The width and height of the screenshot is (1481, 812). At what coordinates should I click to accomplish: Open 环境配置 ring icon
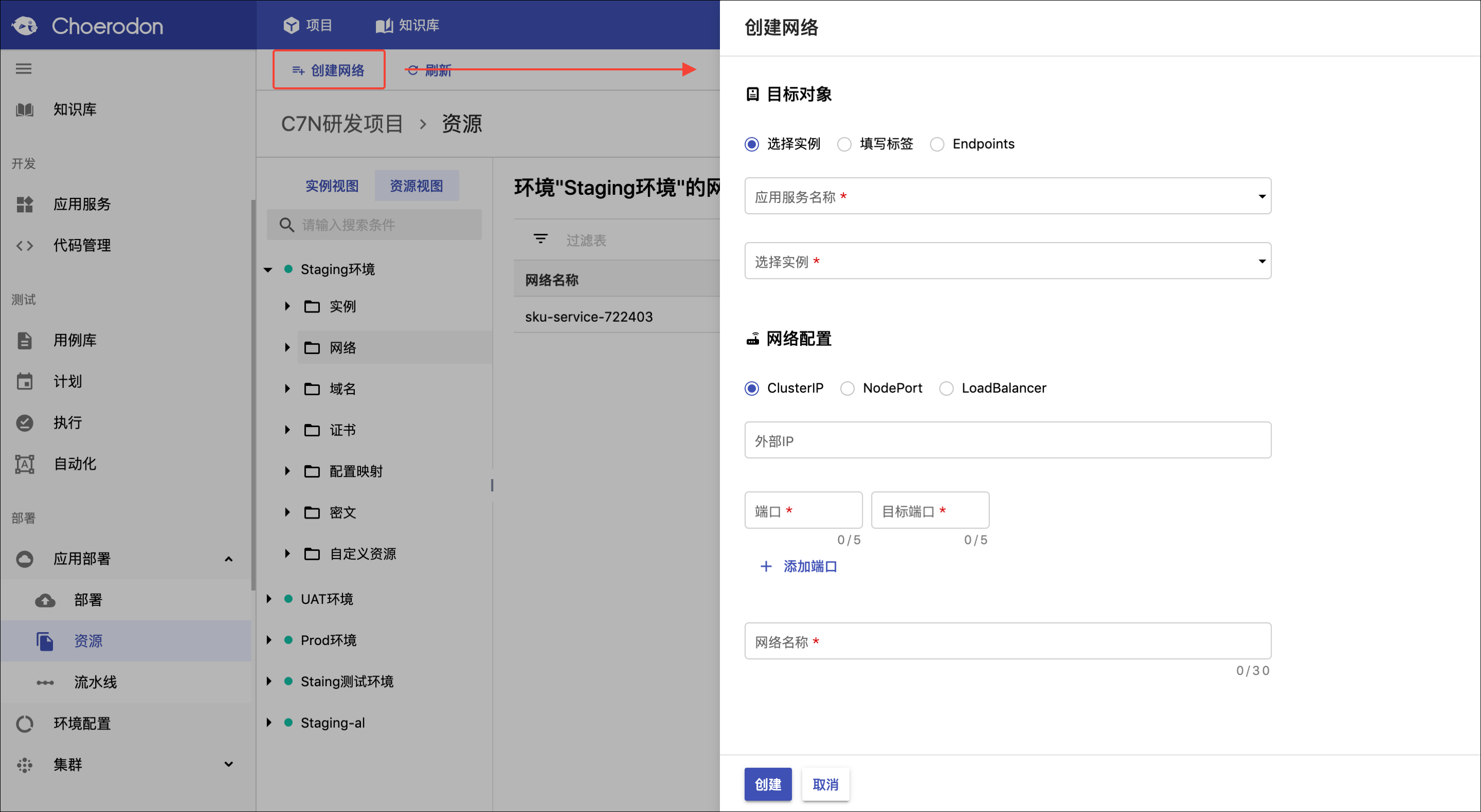25,724
